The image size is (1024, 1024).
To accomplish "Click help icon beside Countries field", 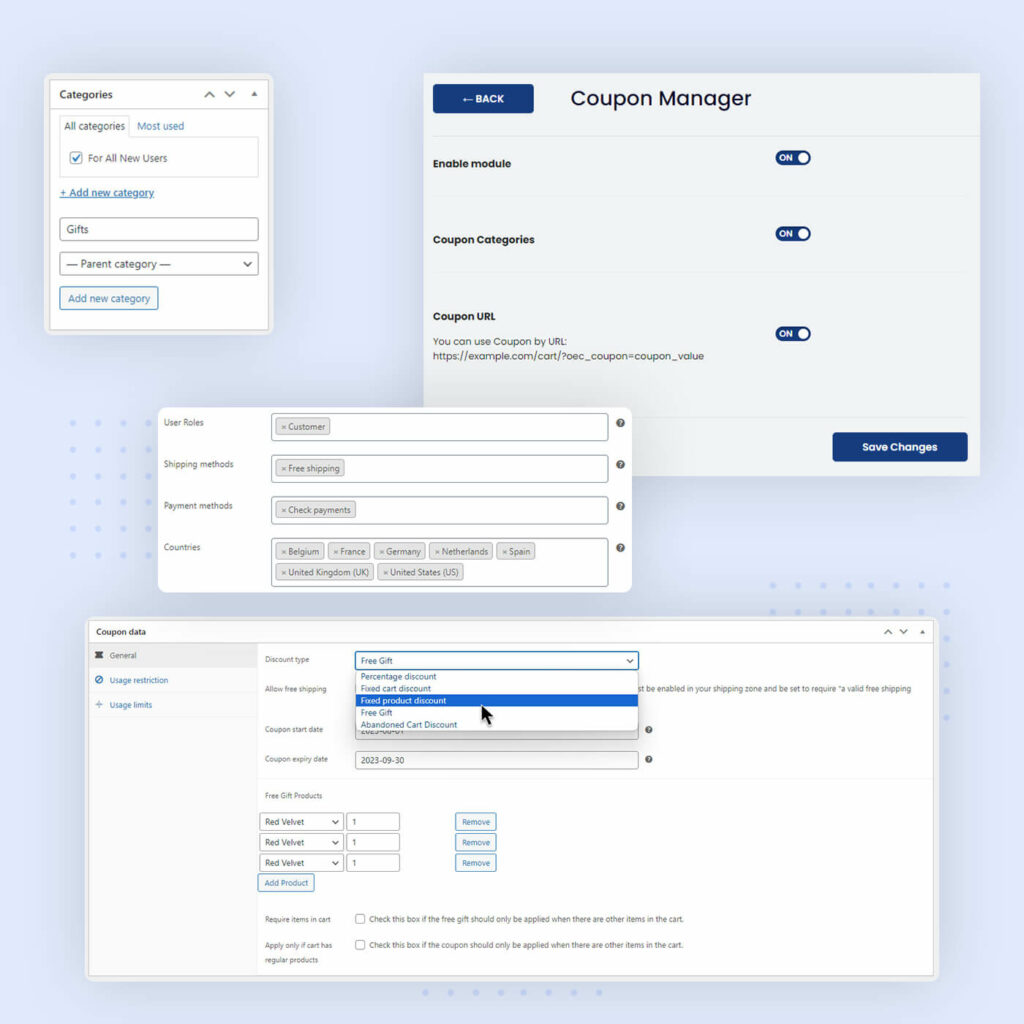I will tap(620, 548).
